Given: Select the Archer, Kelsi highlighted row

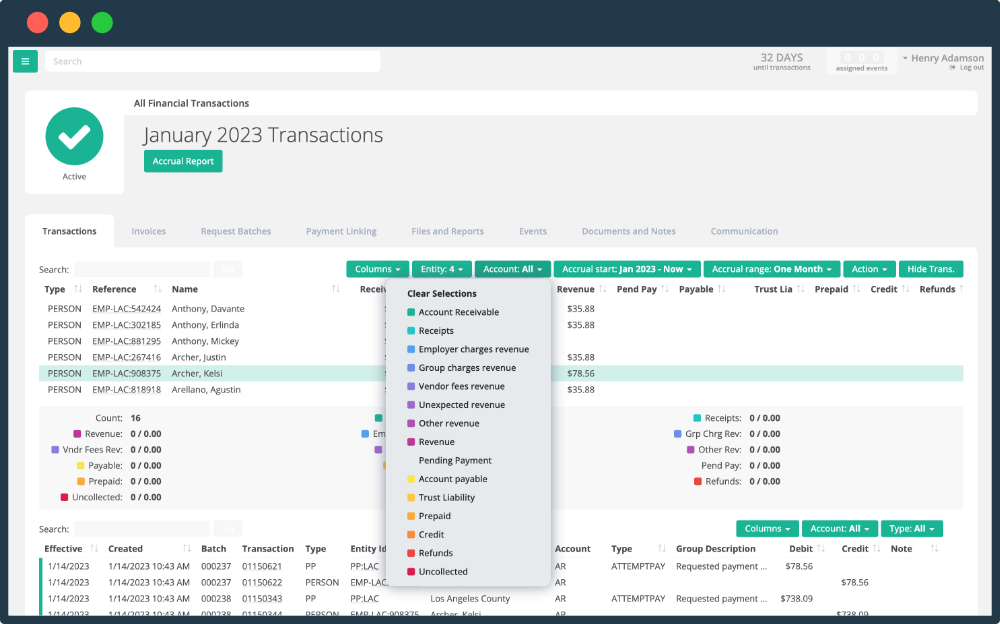Looking at the screenshot, I should pos(501,373).
